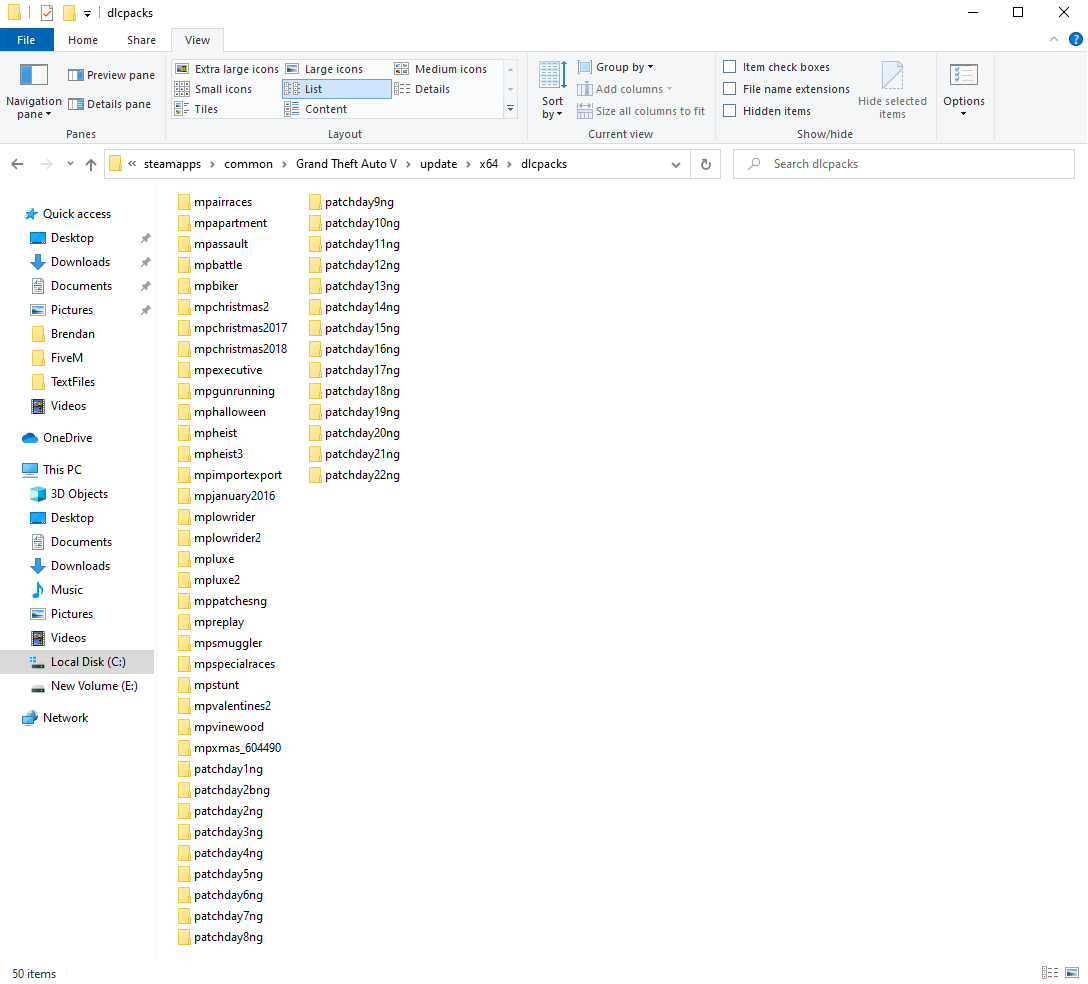Click the Navigation pane icon
The image size is (1088, 984).
(34, 76)
